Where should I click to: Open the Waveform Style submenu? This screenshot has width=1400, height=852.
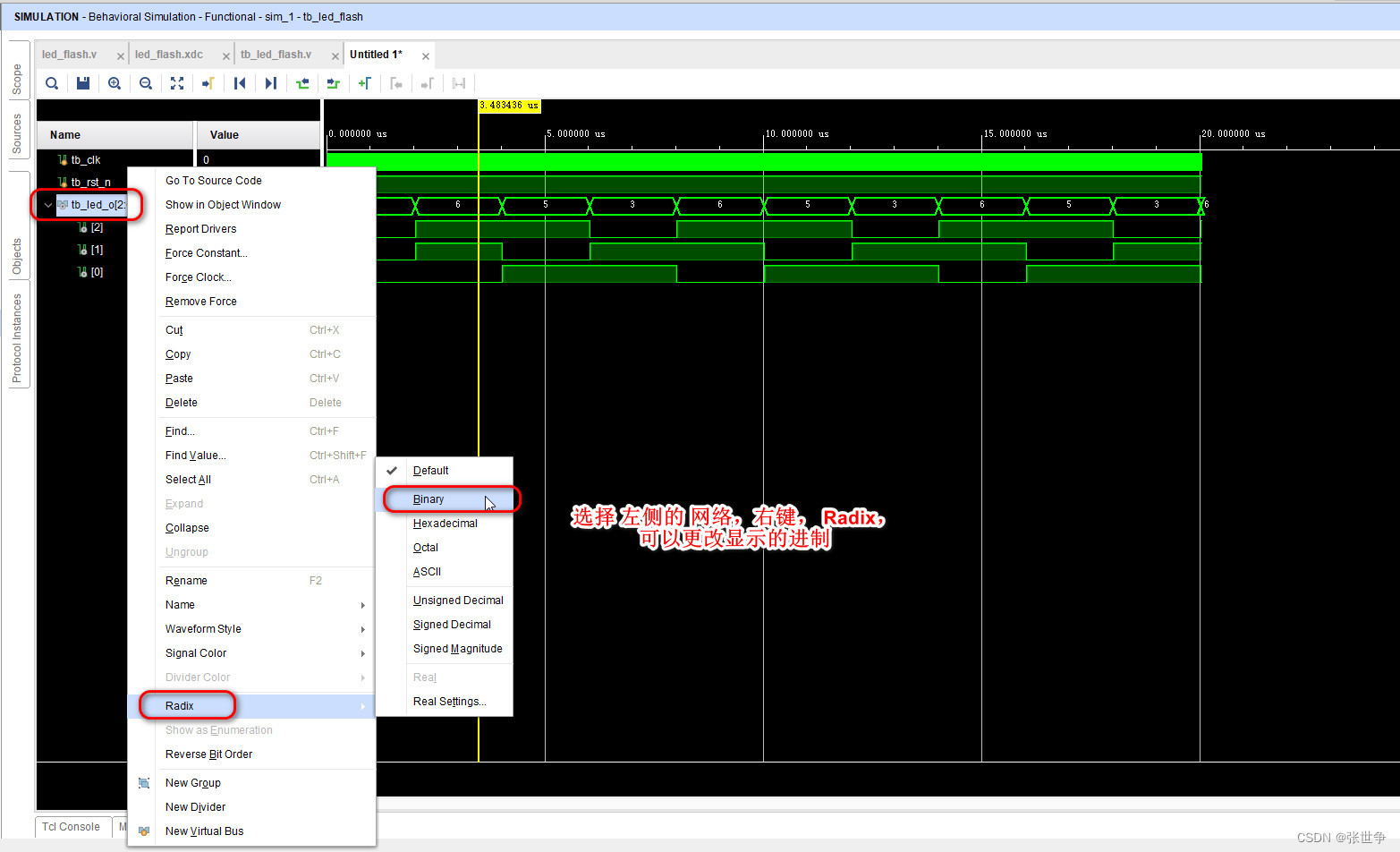203,628
